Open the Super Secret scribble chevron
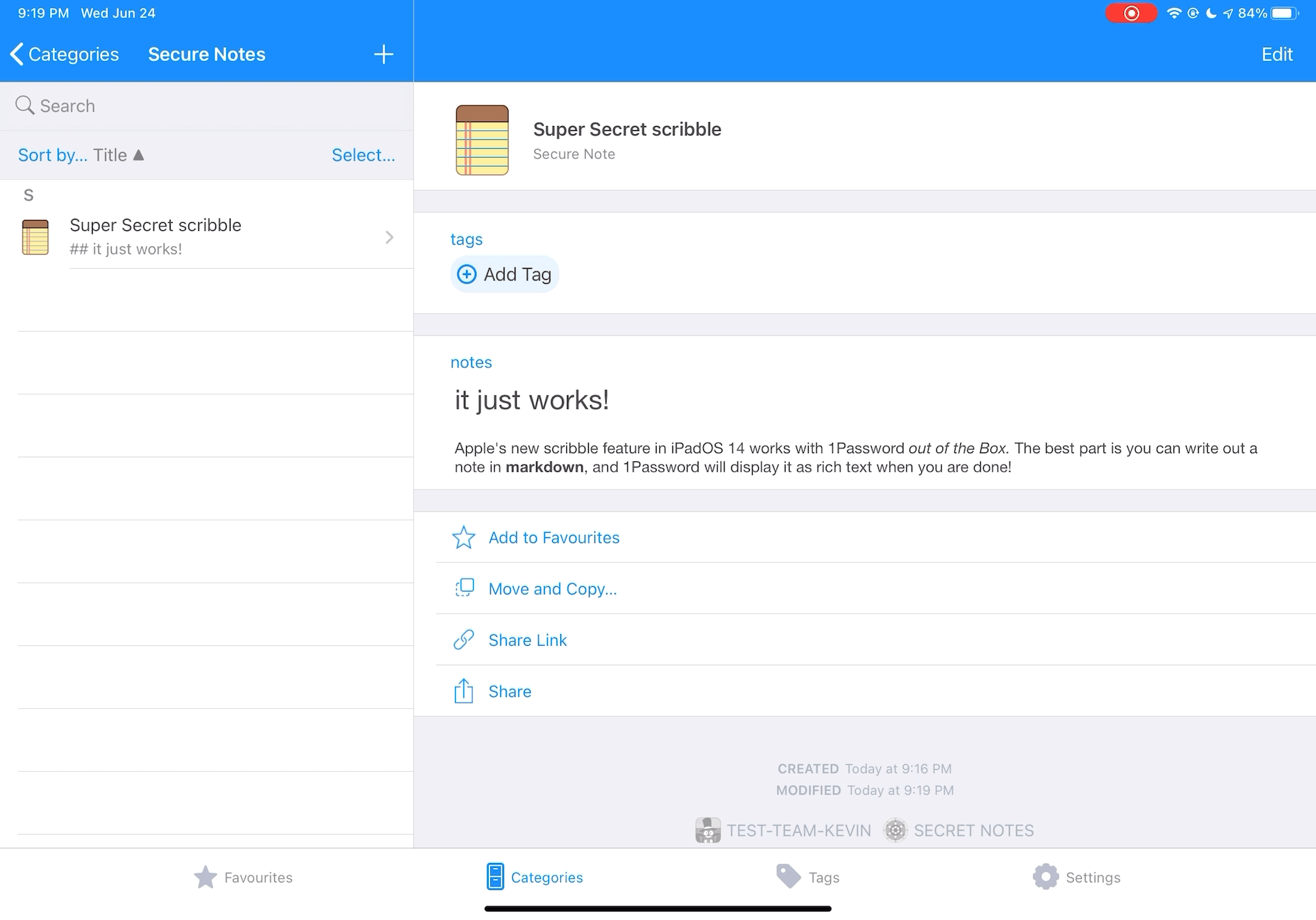Screen dimensions: 1316x920 (x=389, y=237)
